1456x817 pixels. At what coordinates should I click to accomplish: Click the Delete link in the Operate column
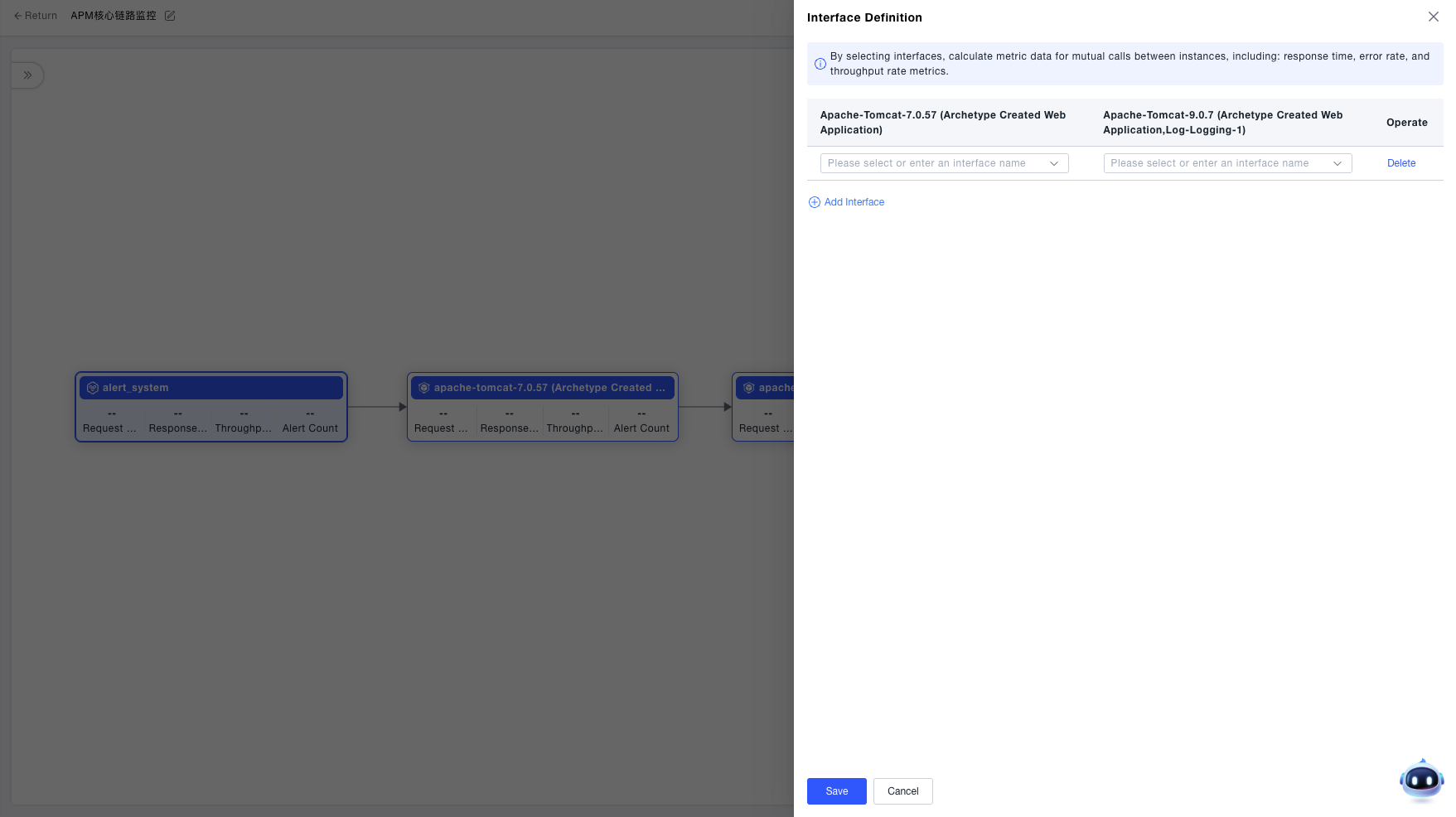coord(1400,163)
